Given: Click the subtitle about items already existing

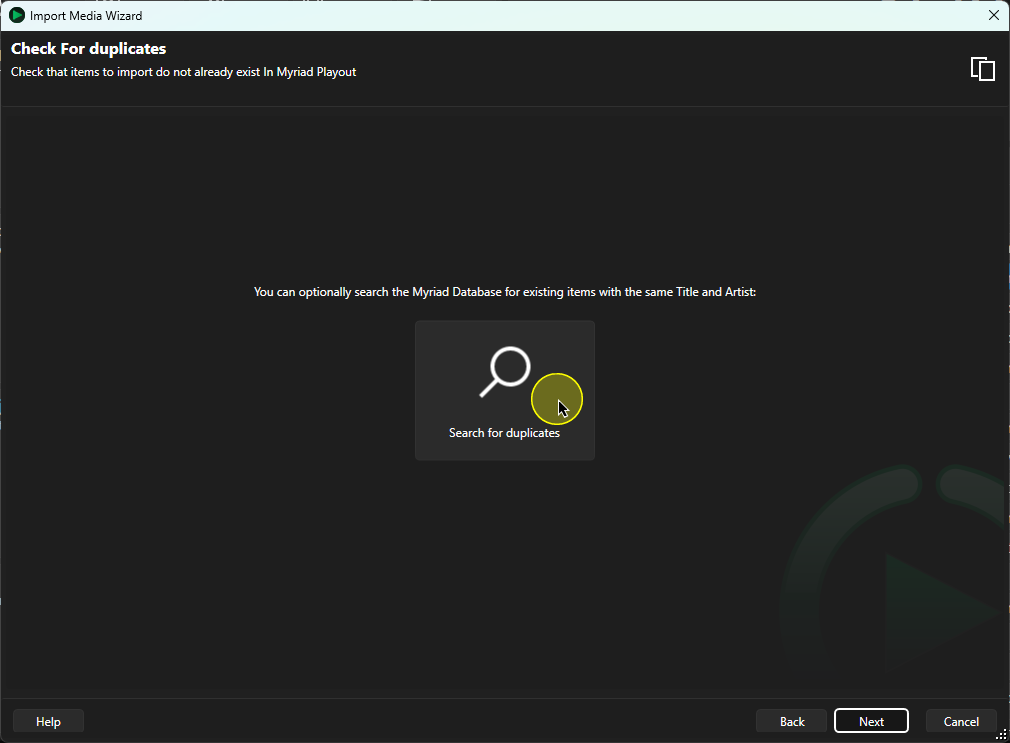Looking at the screenshot, I should click(184, 72).
